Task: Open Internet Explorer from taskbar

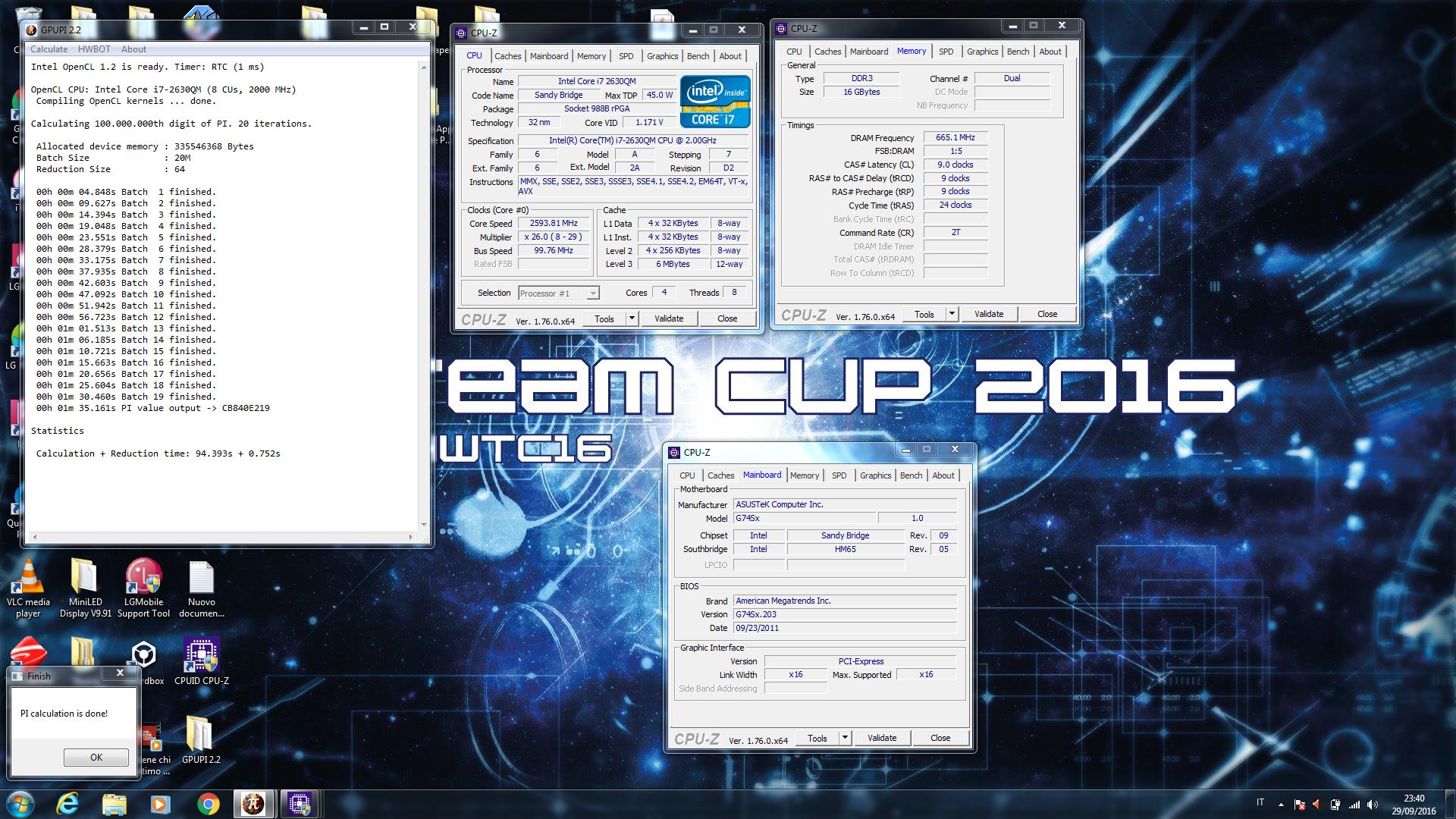Action: click(x=67, y=804)
